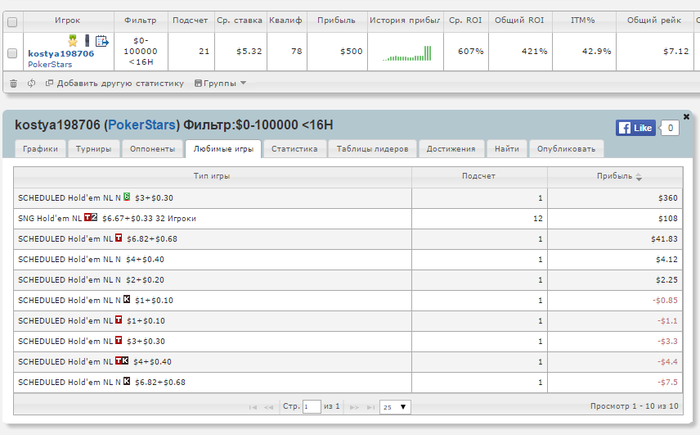The height and width of the screenshot is (435, 700).
Task: Click the 607% average ROI value
Action: tap(471, 51)
